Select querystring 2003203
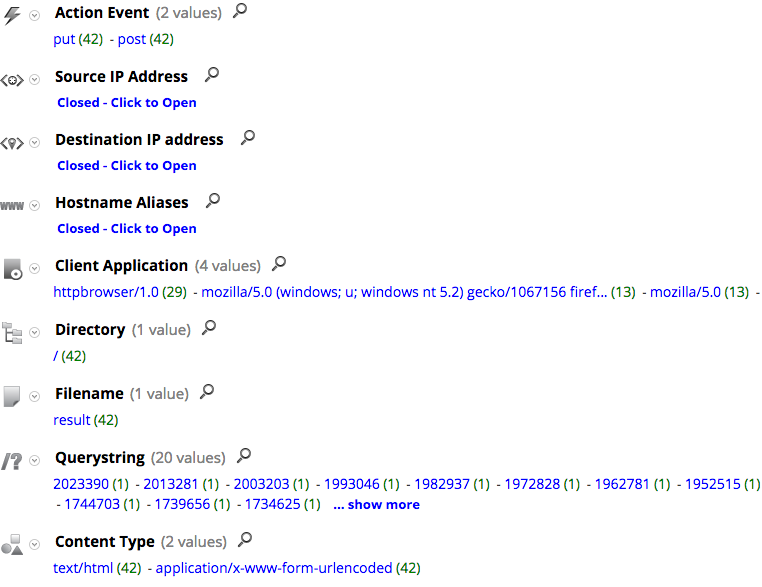The height and width of the screenshot is (587, 762). (261, 484)
